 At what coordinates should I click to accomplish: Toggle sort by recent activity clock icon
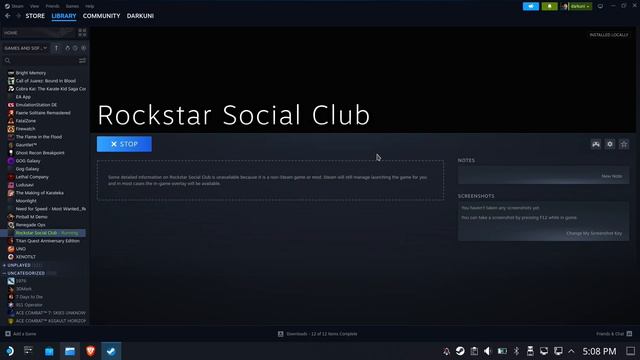point(75,48)
